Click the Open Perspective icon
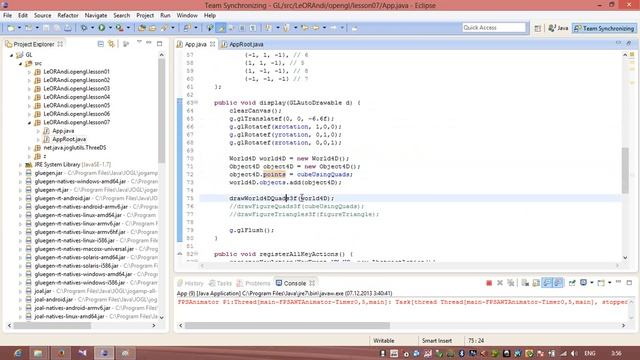 point(538,28)
